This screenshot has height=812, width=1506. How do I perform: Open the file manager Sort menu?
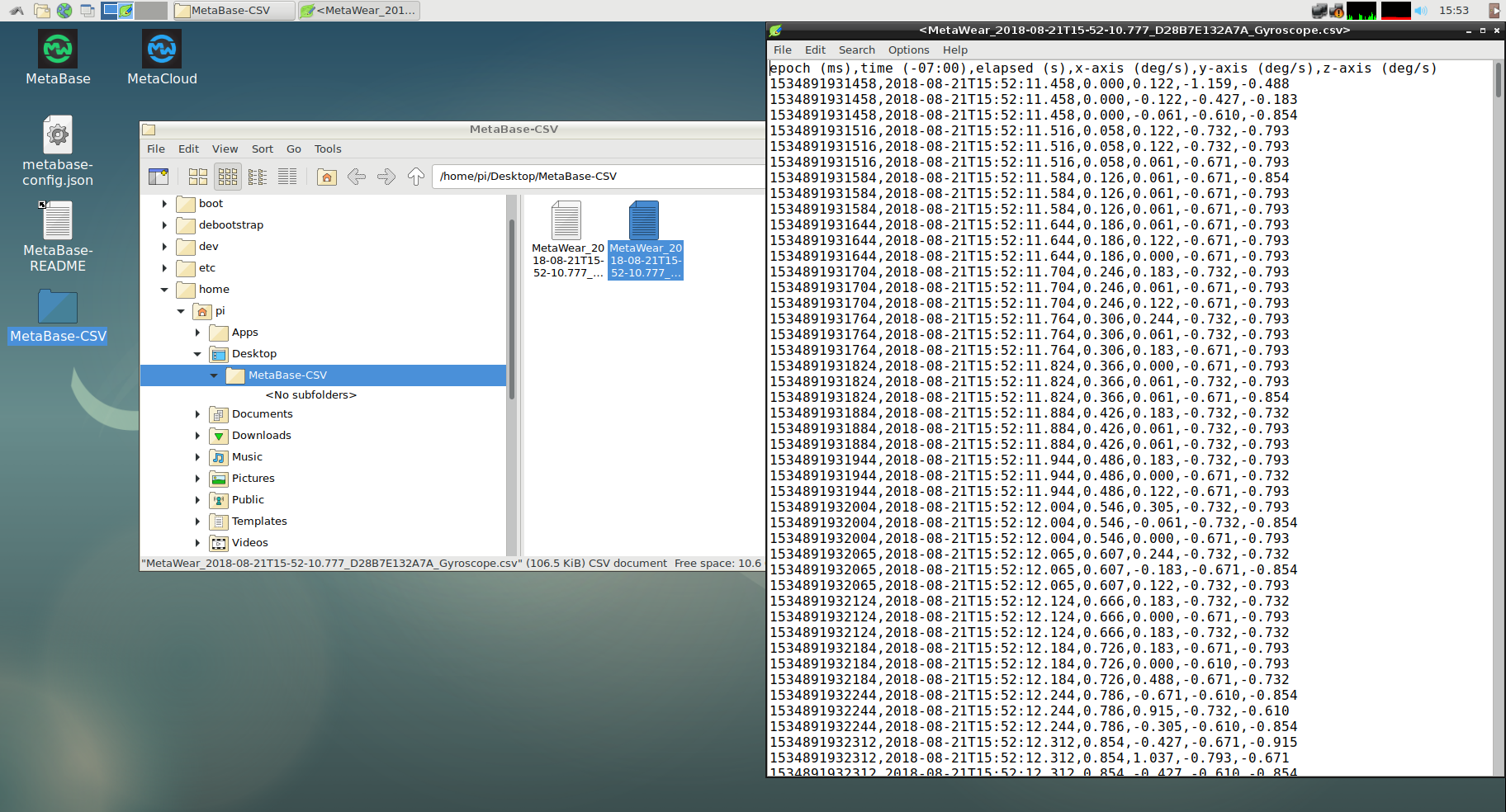pos(263,149)
